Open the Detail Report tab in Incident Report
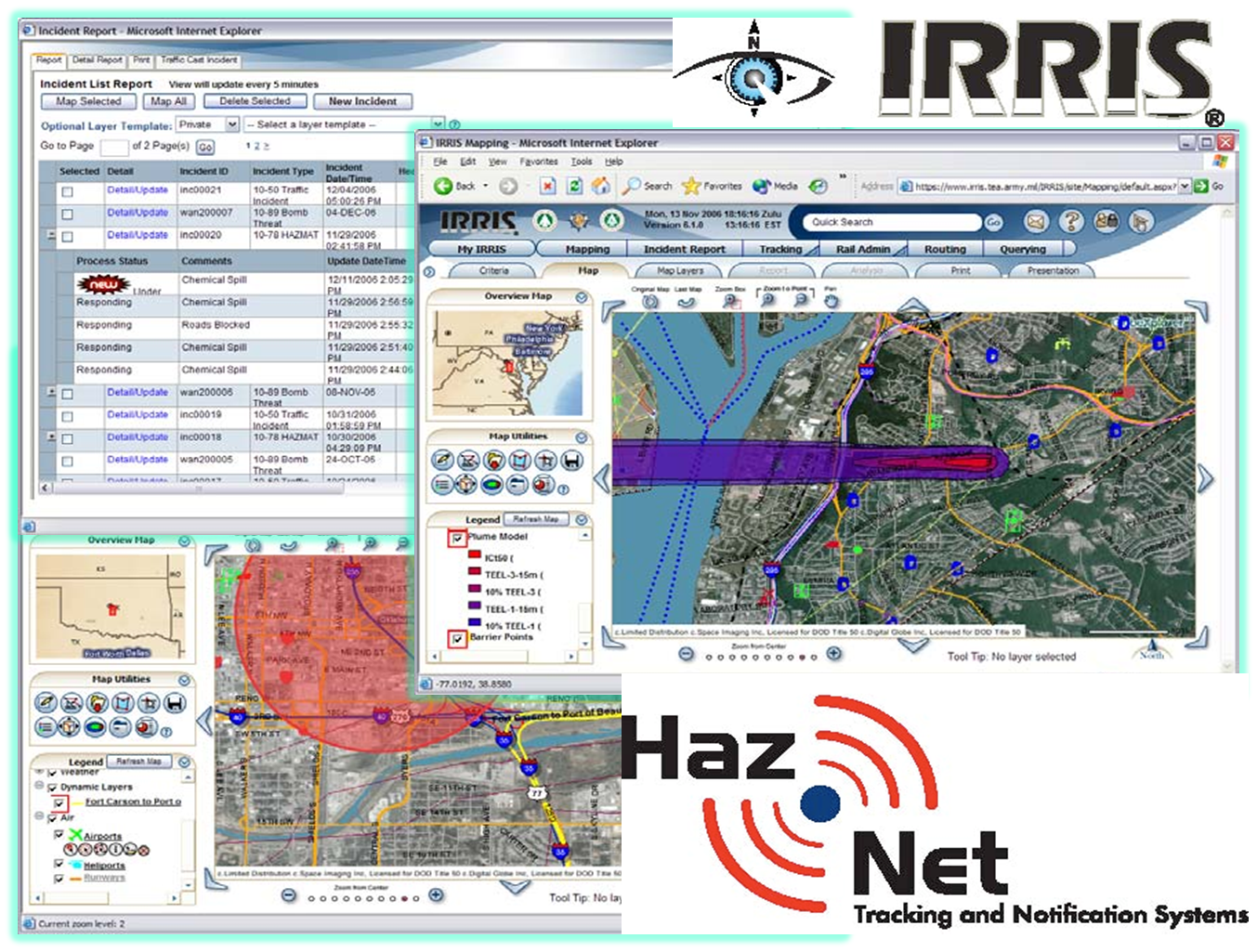The width and height of the screenshot is (1257, 952). coord(98,59)
